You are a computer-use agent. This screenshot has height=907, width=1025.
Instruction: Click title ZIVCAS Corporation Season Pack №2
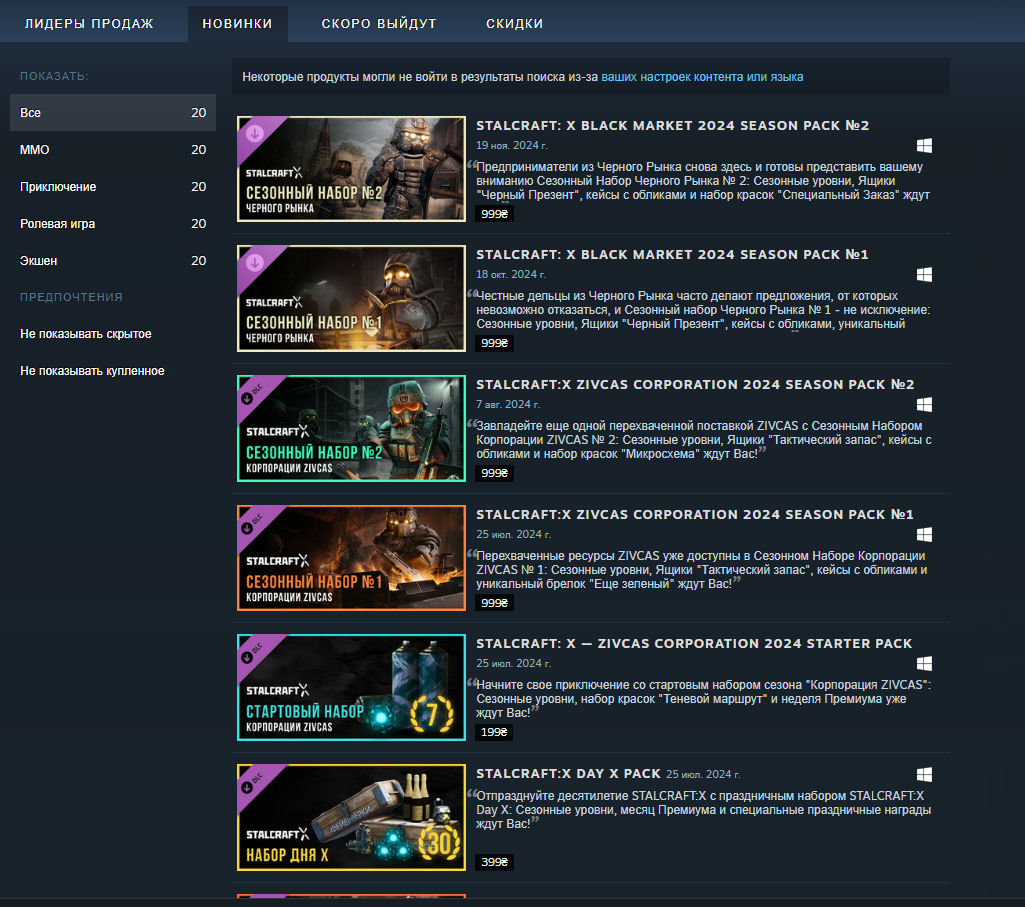695,385
